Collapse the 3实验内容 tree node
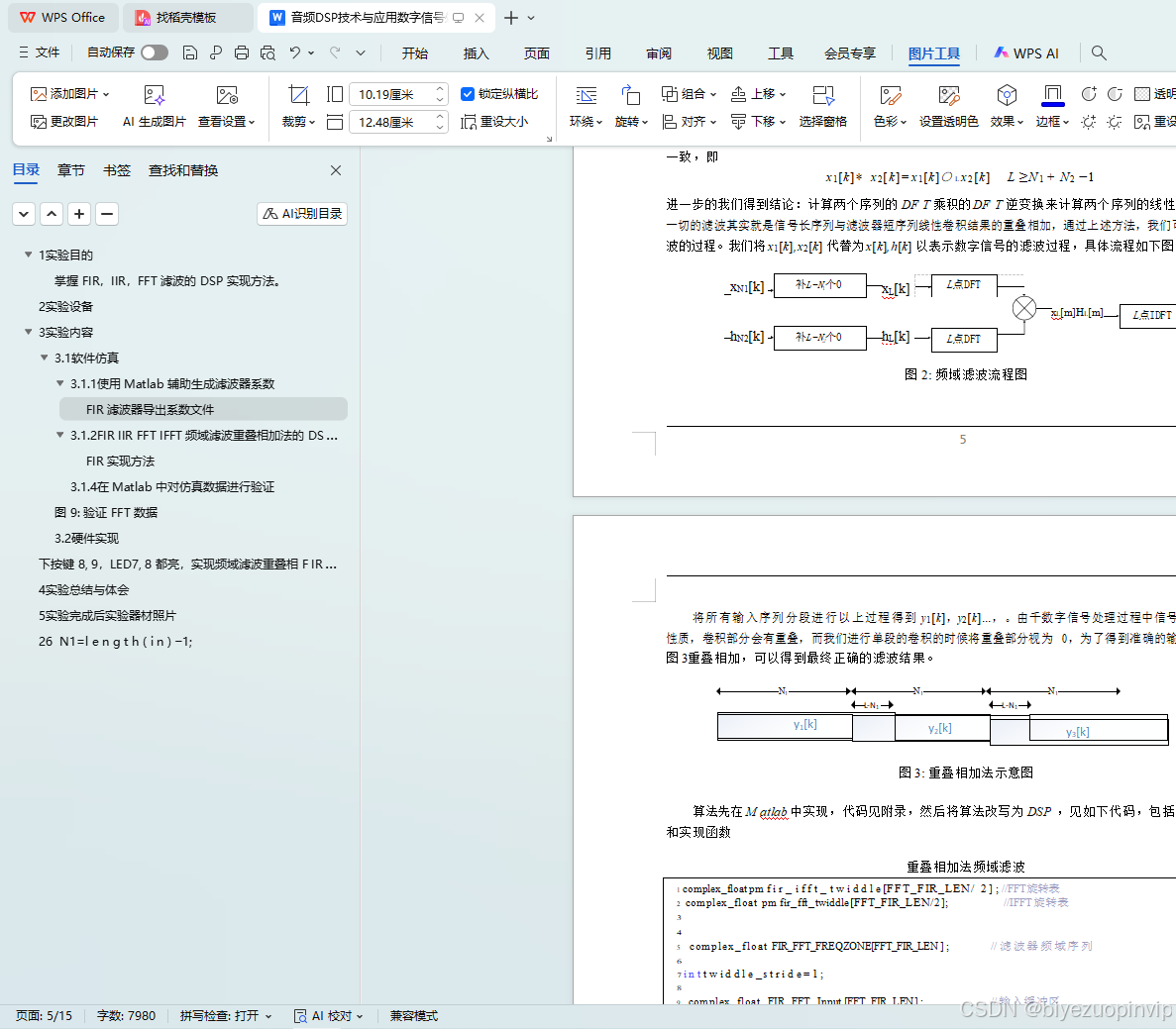The width and height of the screenshot is (1176, 1029). 29,332
